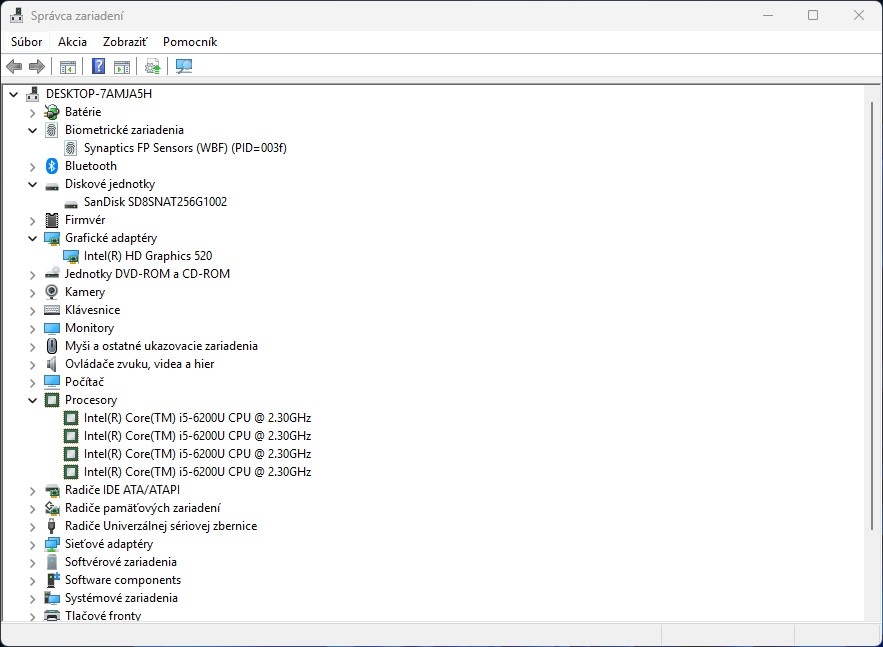
Task: Click the Batérie category icon
Action: tap(52, 112)
